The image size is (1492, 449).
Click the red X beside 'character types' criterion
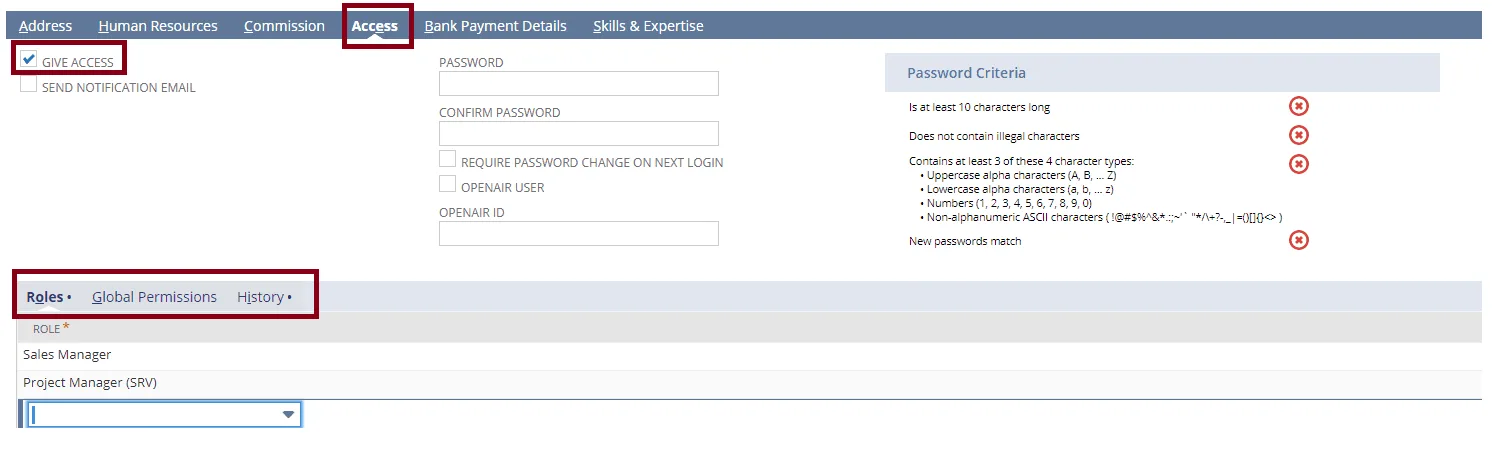point(1298,163)
